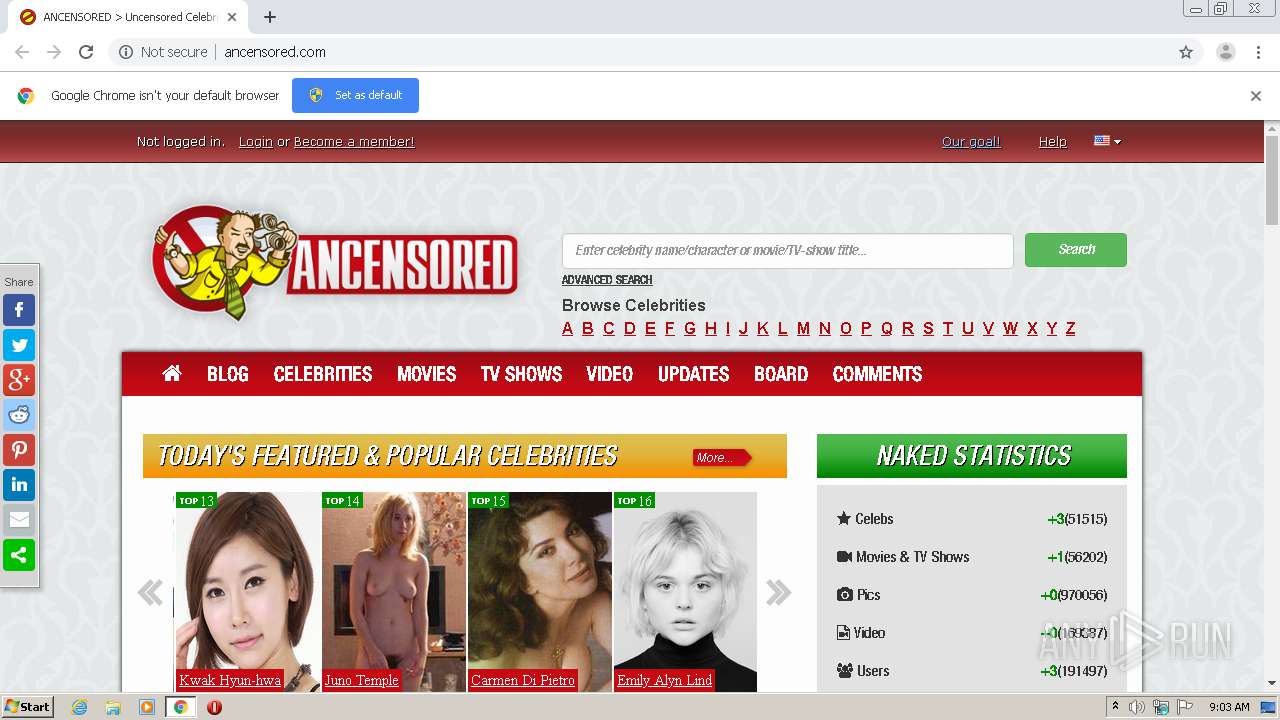Viewport: 1280px width, 720px height.
Task: Go to home via house icon
Action: point(172,373)
